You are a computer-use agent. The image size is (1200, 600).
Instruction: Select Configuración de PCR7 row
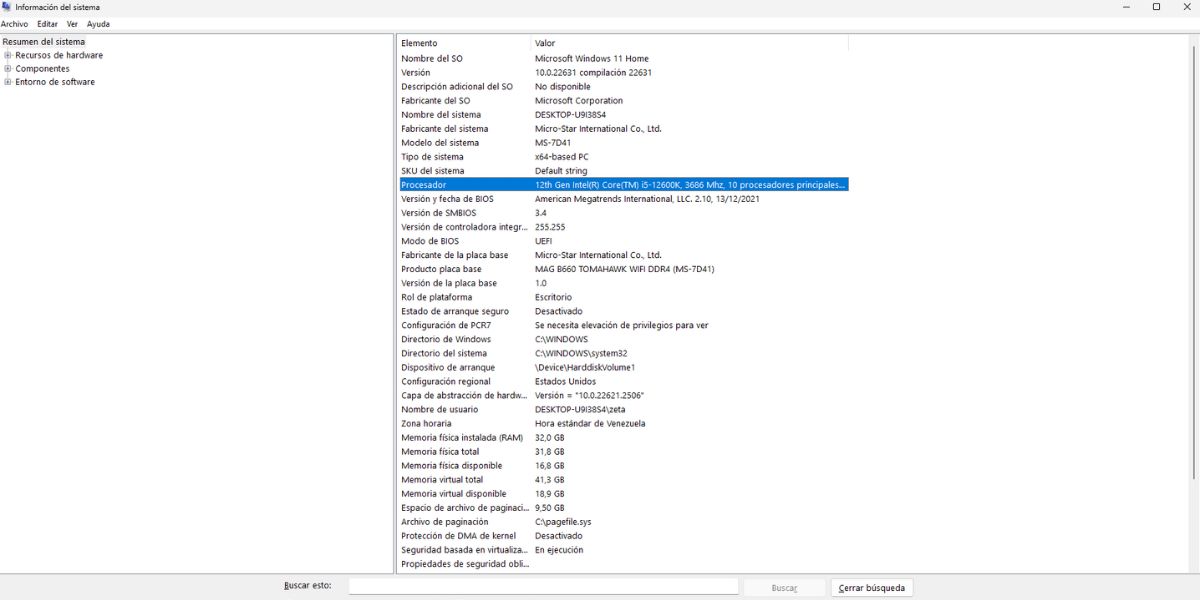623,325
